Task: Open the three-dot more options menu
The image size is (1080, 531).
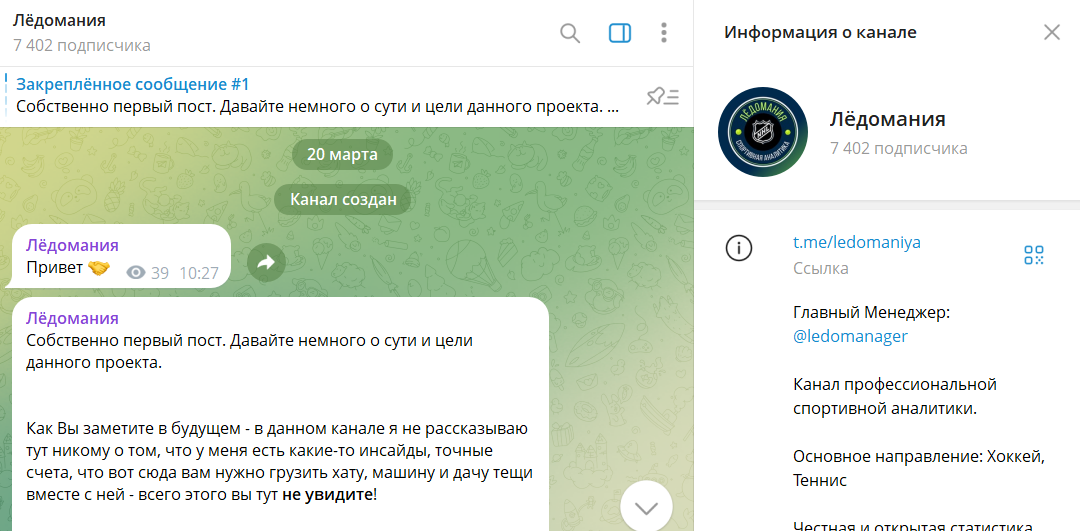Action: (664, 33)
